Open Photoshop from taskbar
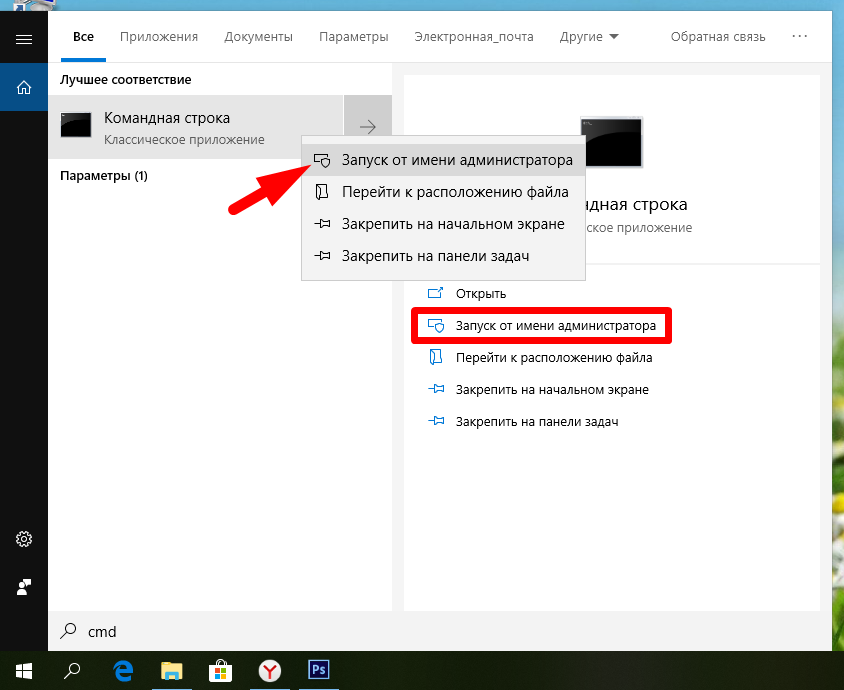 [319, 670]
